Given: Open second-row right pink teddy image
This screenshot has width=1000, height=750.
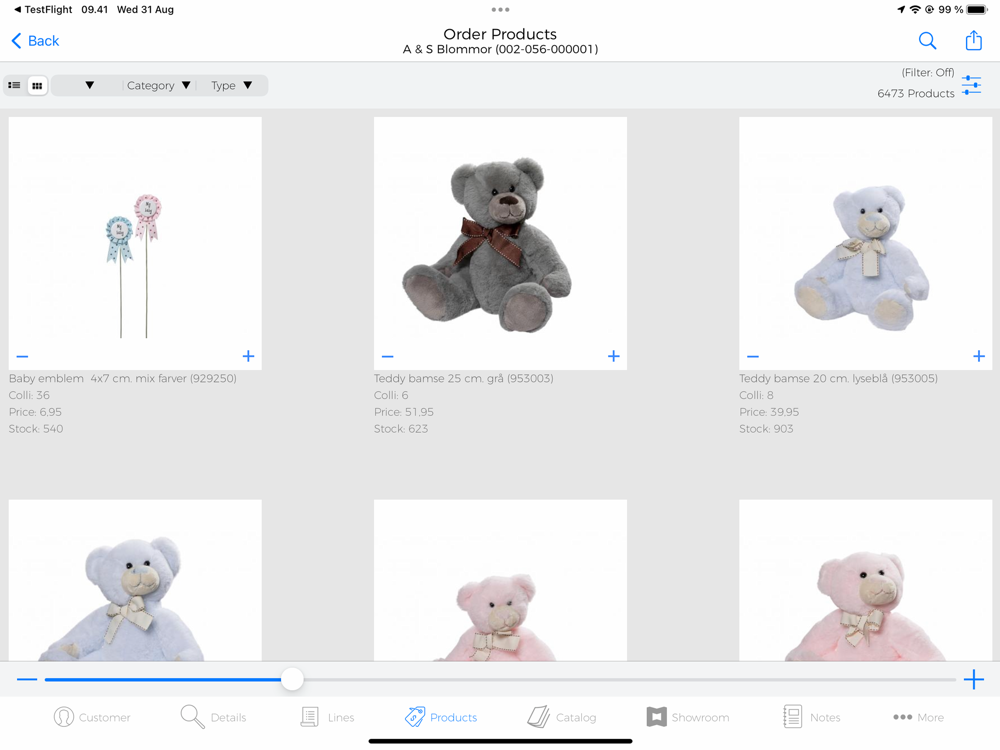Looking at the screenshot, I should pos(865,580).
